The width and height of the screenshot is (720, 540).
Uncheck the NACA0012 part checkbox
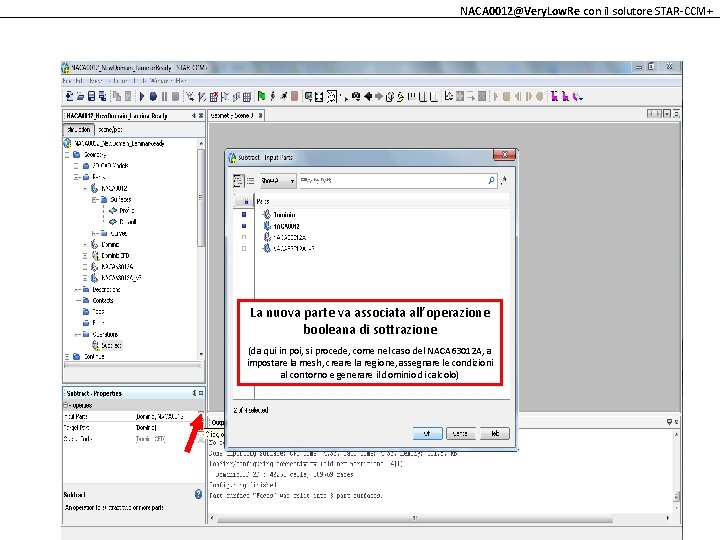tap(244, 226)
